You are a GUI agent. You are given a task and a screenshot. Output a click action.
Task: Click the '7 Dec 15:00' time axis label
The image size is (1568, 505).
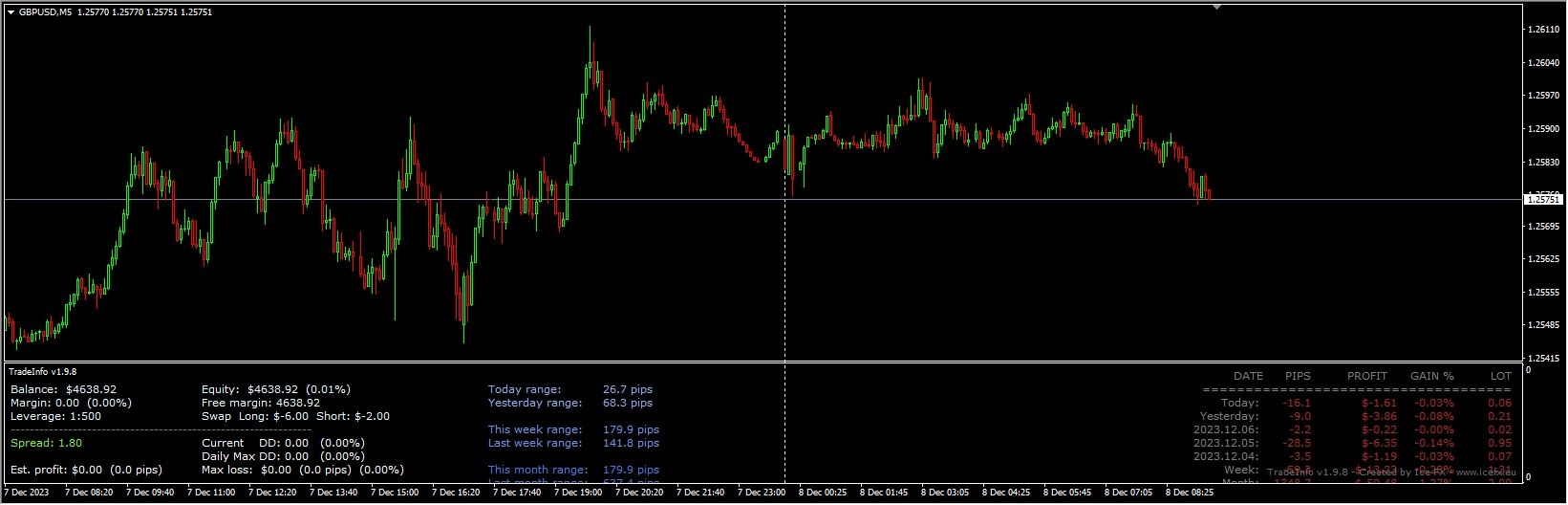[x=396, y=494]
